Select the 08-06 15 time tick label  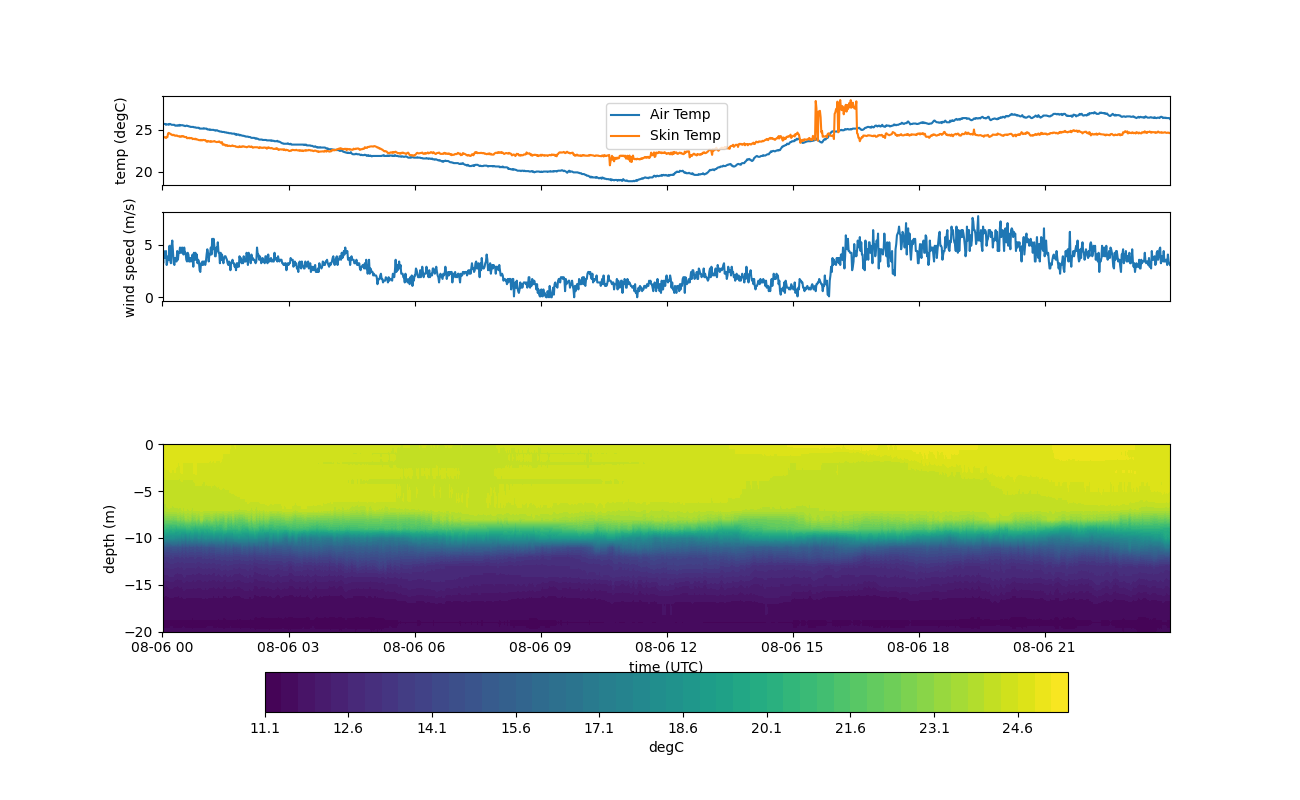coord(793,648)
